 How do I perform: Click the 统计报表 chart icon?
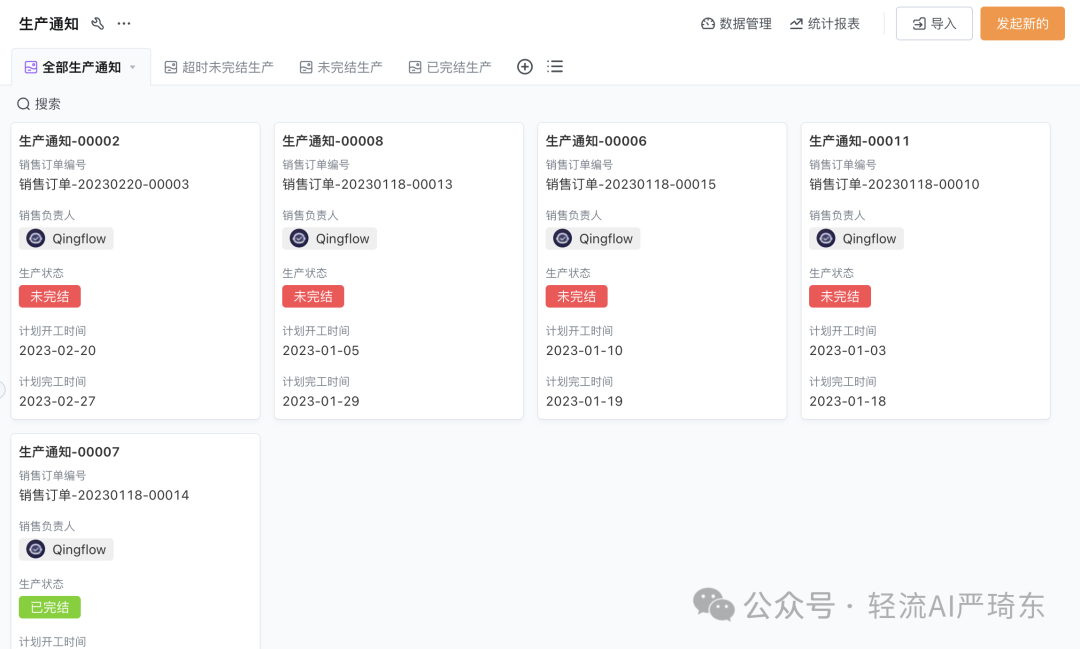(x=795, y=22)
